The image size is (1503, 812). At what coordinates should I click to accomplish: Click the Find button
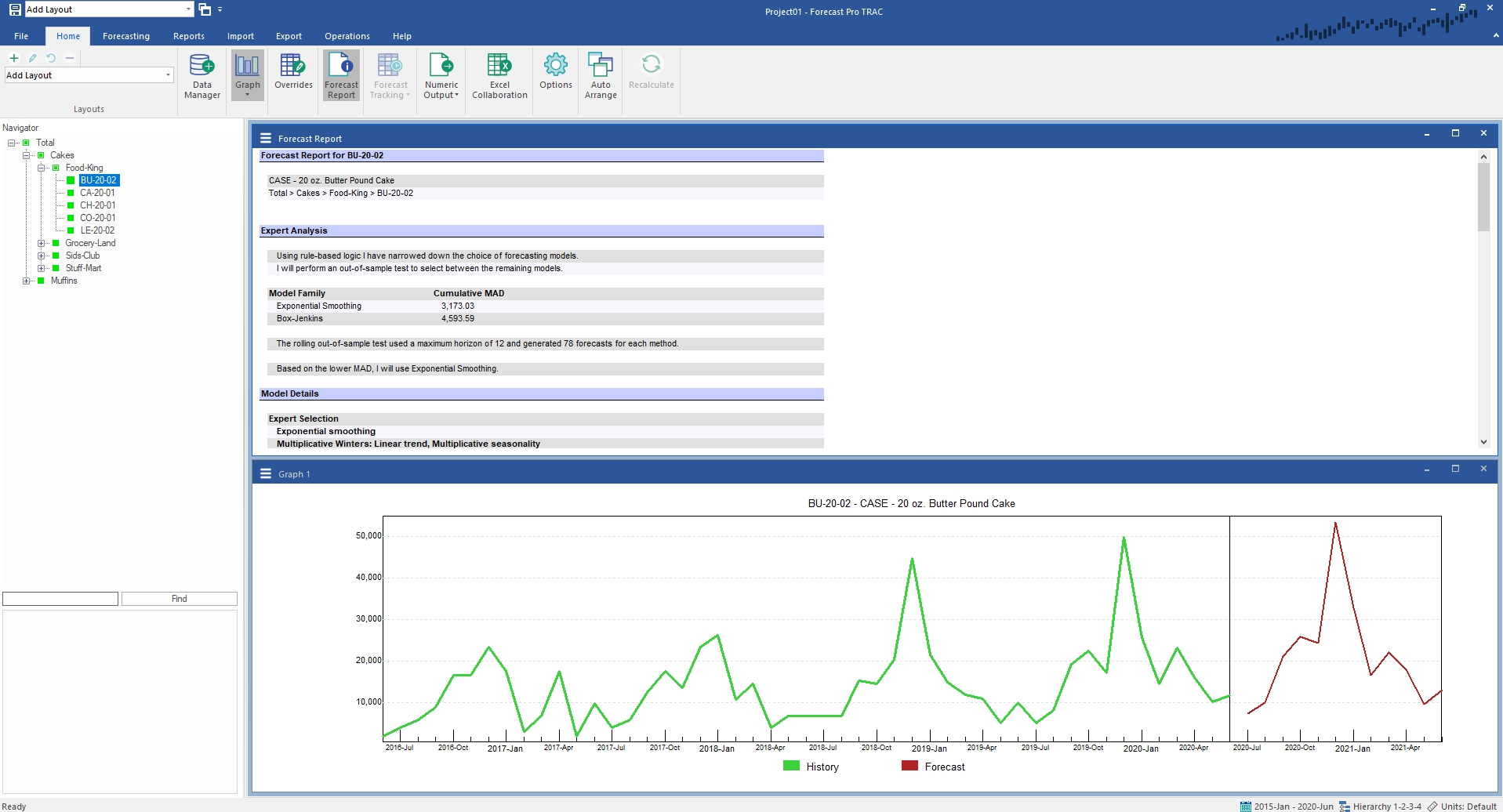180,599
